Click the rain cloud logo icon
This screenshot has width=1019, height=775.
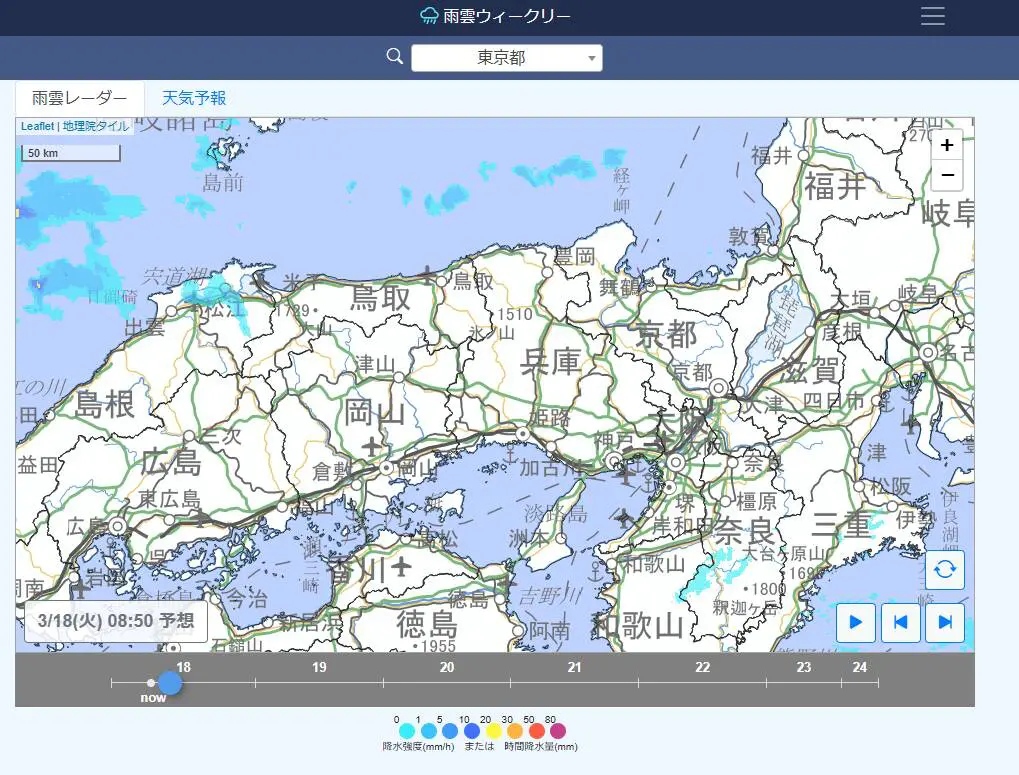pos(429,16)
